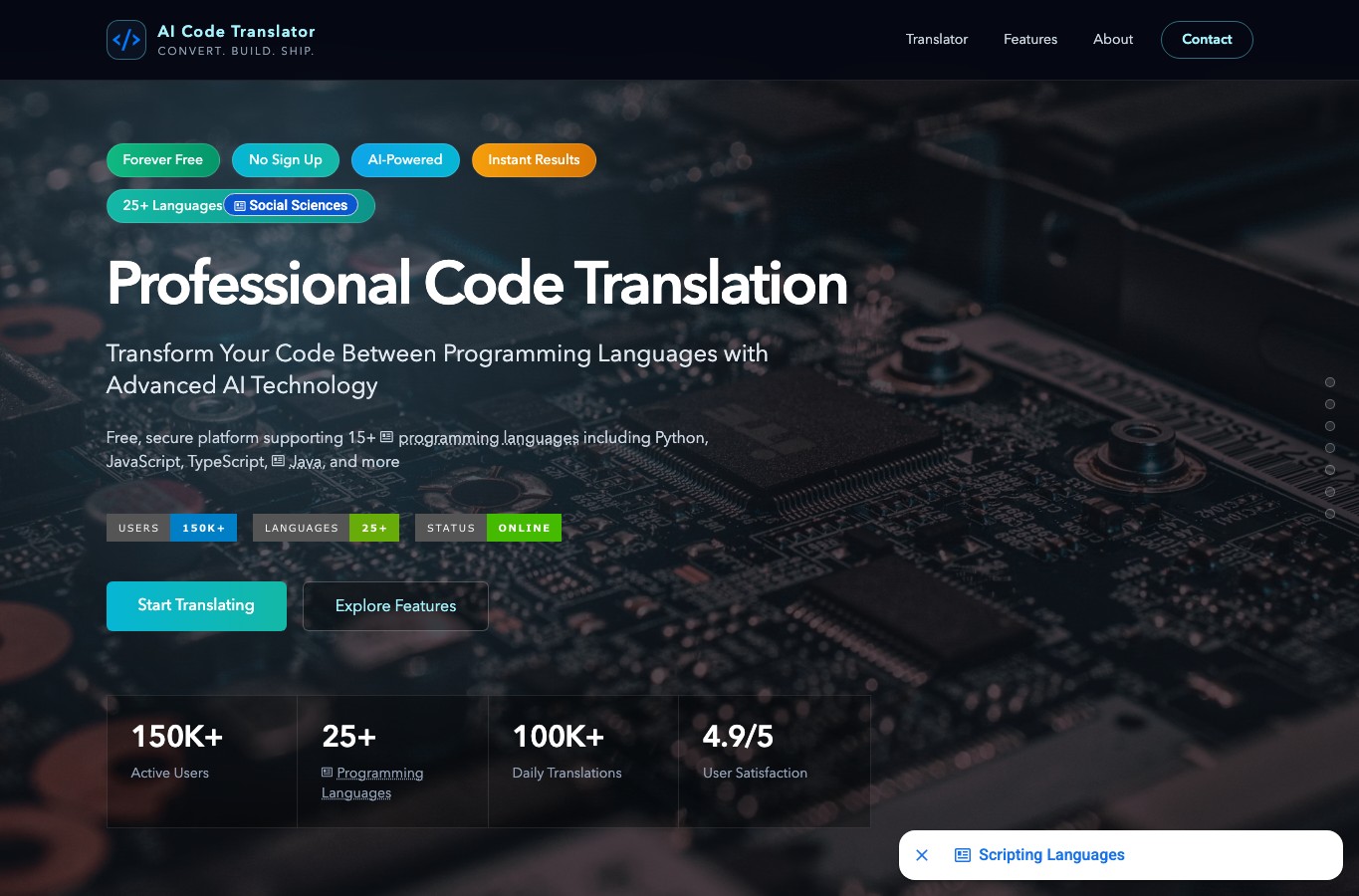Click the Start Translating button
1359x896 pixels.
196,605
